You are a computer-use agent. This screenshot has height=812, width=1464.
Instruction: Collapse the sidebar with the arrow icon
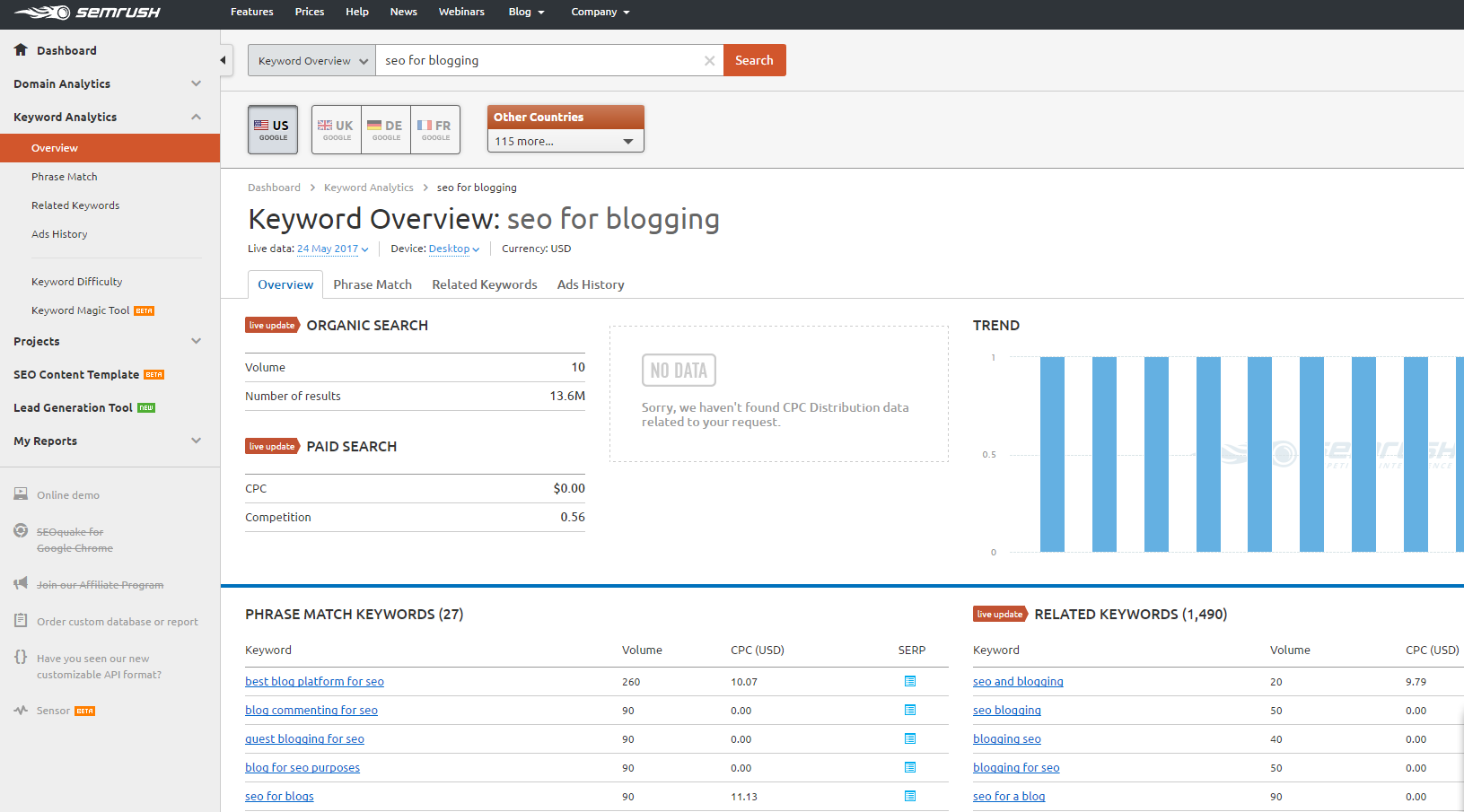(x=224, y=60)
